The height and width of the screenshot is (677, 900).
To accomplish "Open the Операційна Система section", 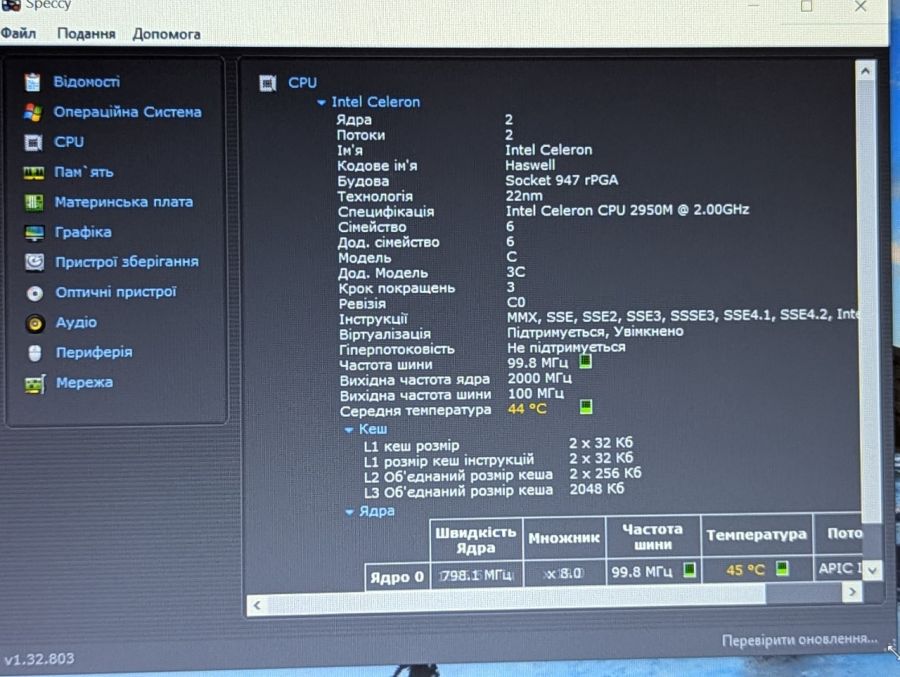I will [127, 112].
